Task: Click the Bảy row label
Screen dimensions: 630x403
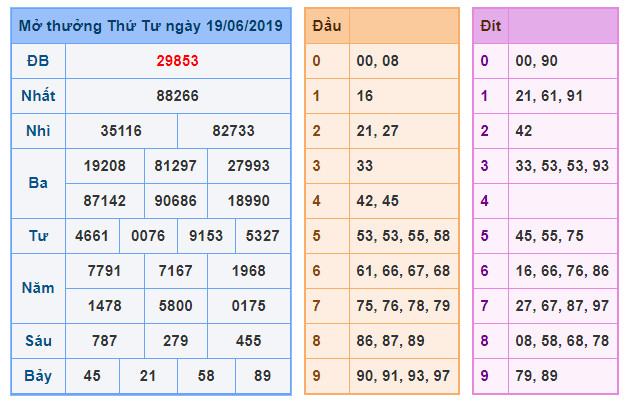Action: pos(37,376)
